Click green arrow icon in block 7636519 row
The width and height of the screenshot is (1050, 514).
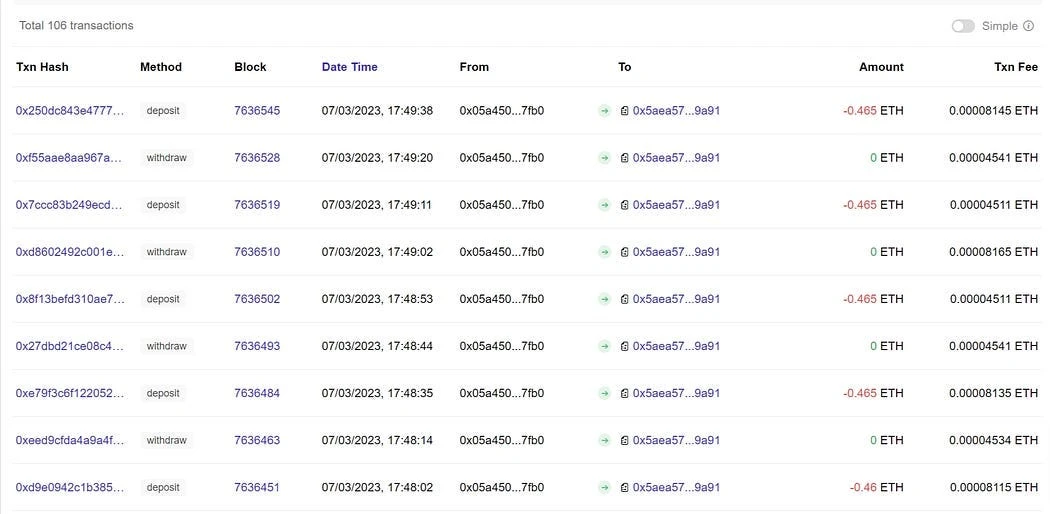click(605, 205)
